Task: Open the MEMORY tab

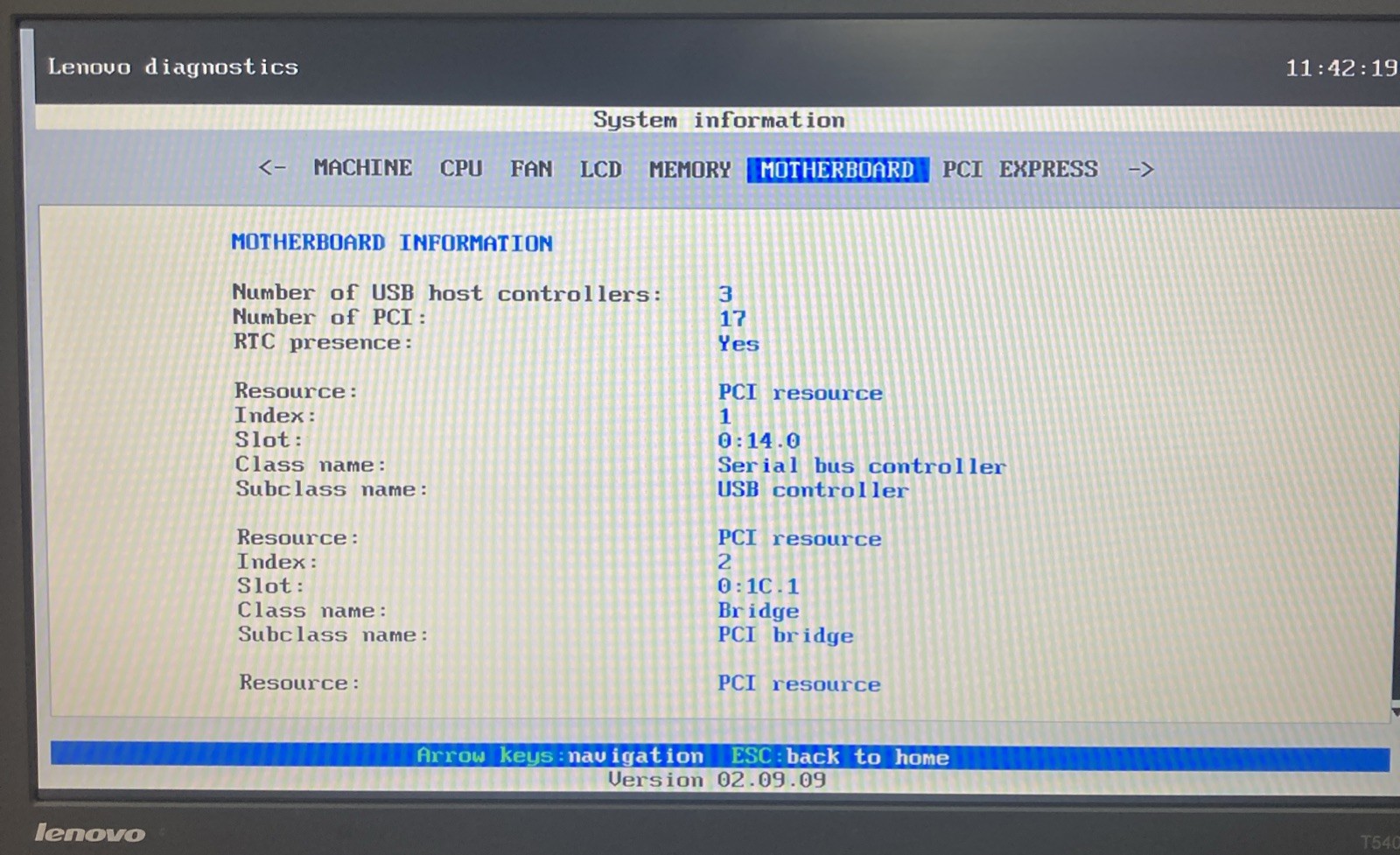Action: (x=689, y=169)
